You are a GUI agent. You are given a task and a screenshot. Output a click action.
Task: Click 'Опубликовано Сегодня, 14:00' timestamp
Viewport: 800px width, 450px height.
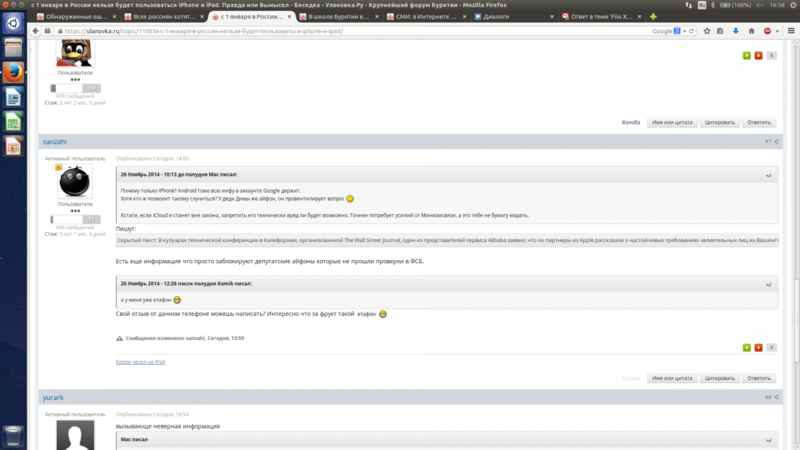pyautogui.click(x=152, y=159)
